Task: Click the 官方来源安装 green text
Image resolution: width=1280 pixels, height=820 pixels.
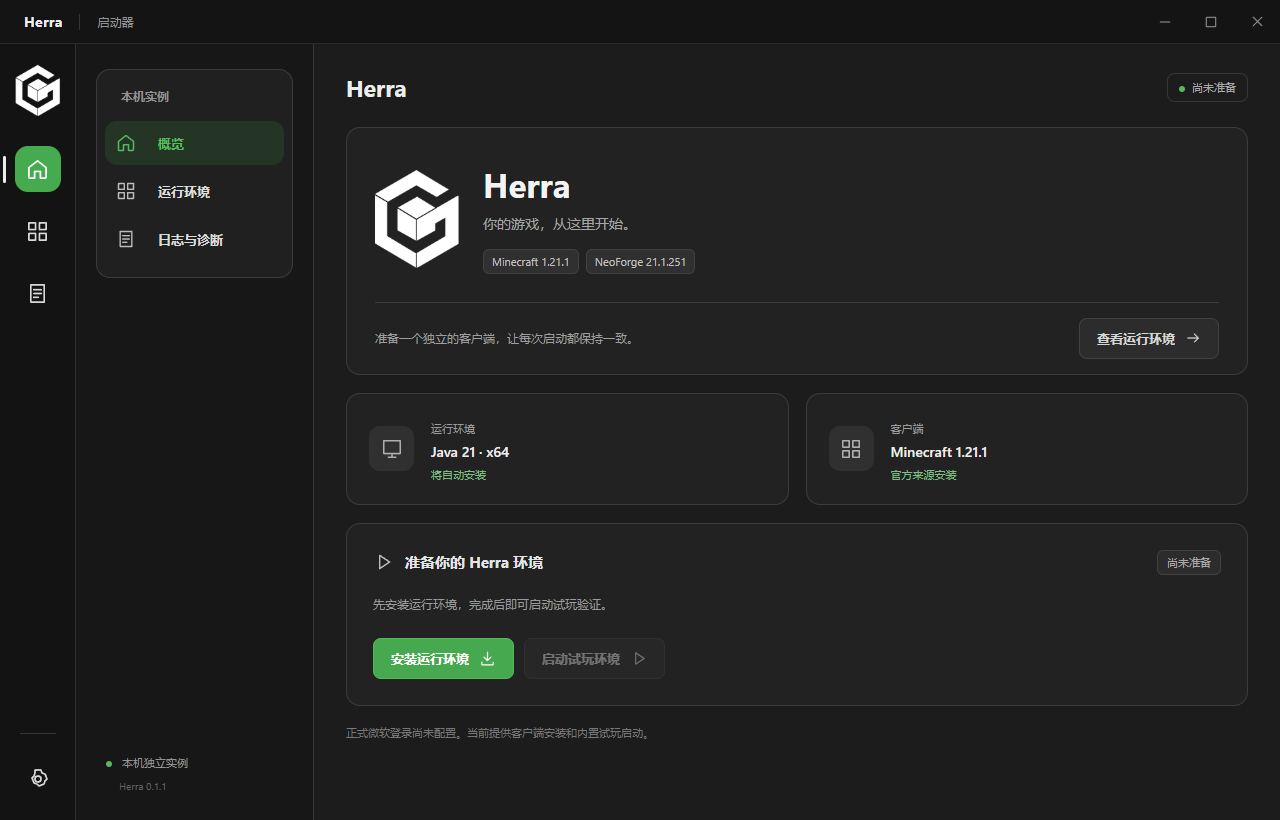Action: click(x=924, y=475)
